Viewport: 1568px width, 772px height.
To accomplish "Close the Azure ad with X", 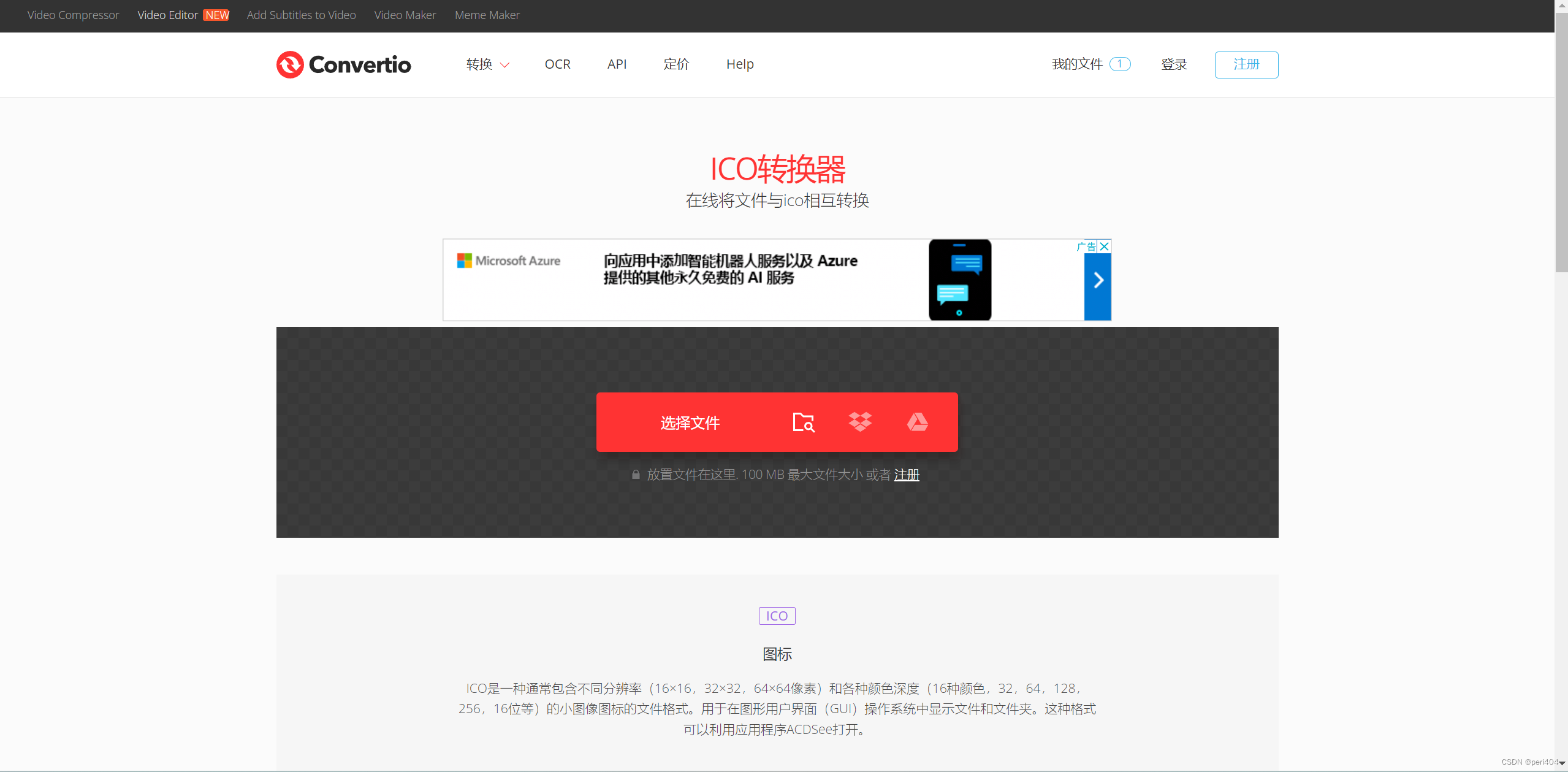I will point(1104,247).
